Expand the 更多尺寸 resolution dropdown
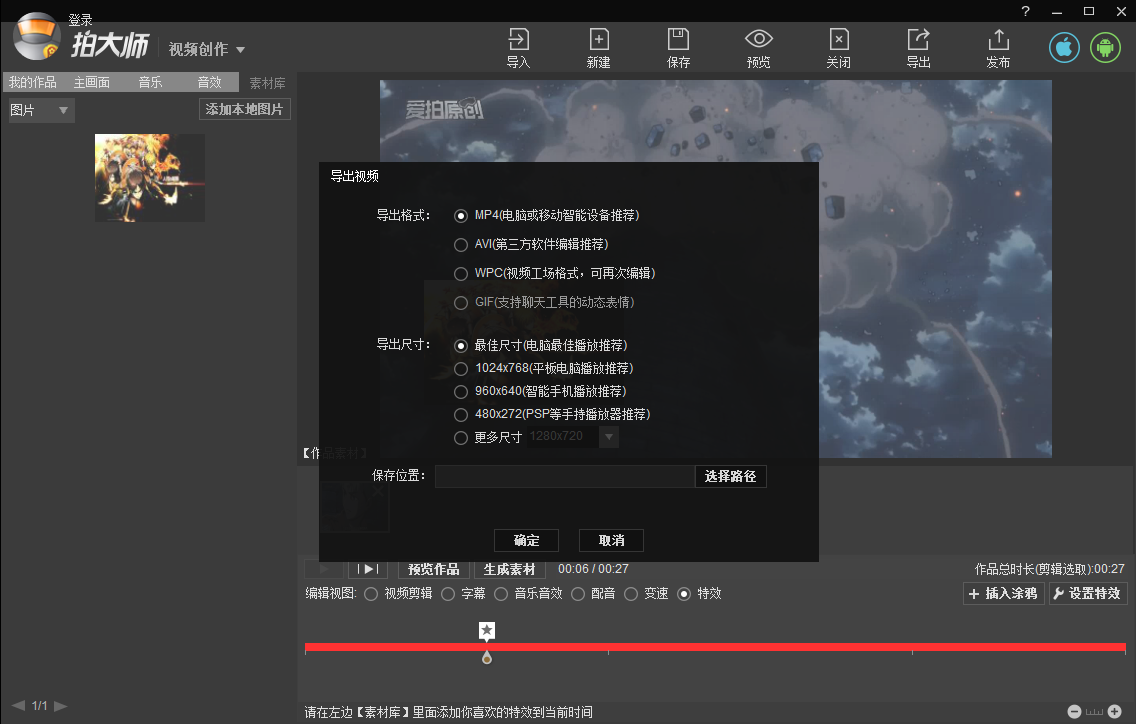 pyautogui.click(x=609, y=437)
